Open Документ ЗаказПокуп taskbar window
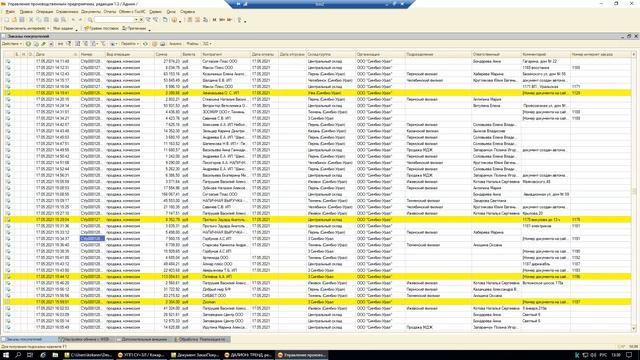Viewport: 640px width, 360px height. click(x=195, y=355)
